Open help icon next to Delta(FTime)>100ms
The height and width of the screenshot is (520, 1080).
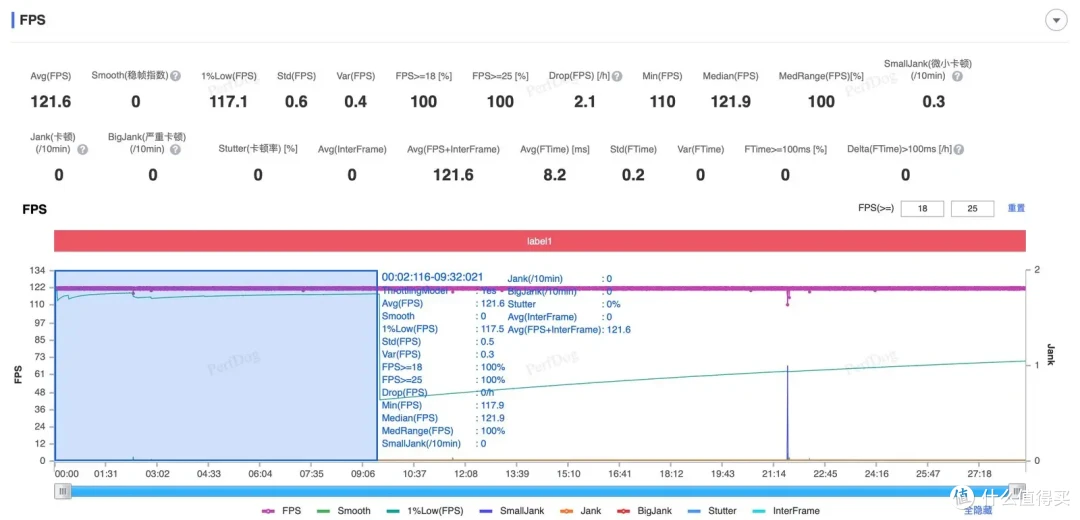click(x=959, y=149)
